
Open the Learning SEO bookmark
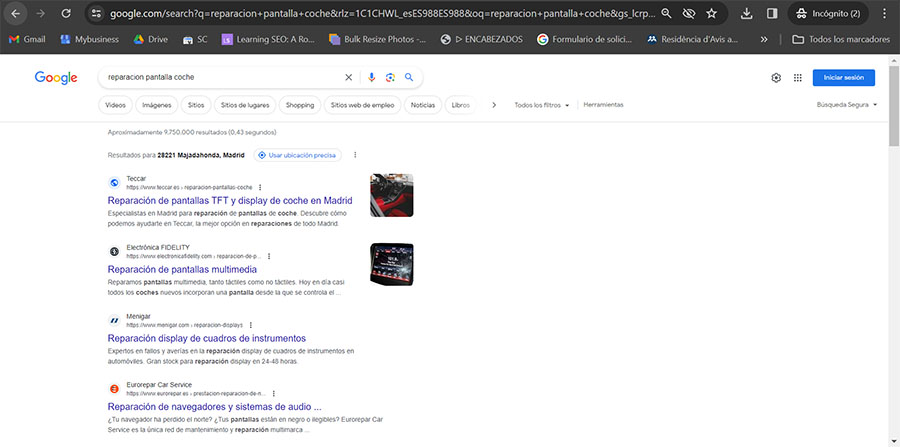[x=267, y=40]
